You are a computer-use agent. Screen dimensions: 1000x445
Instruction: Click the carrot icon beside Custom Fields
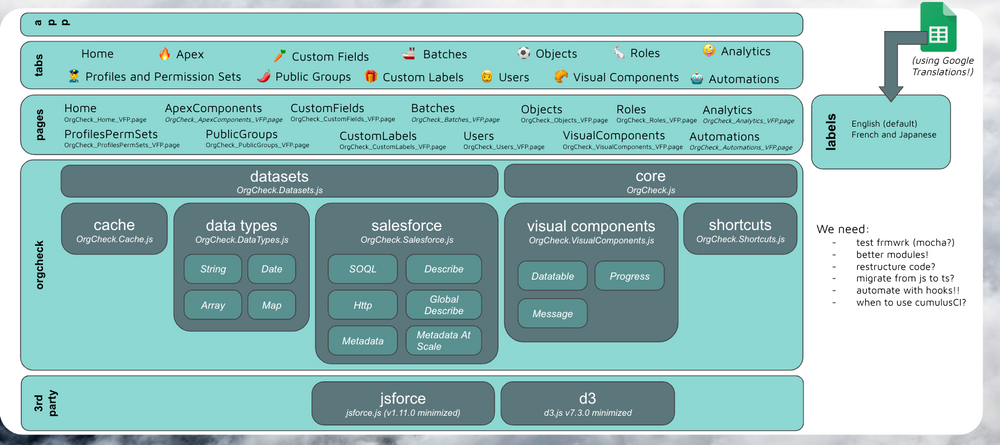pos(280,56)
